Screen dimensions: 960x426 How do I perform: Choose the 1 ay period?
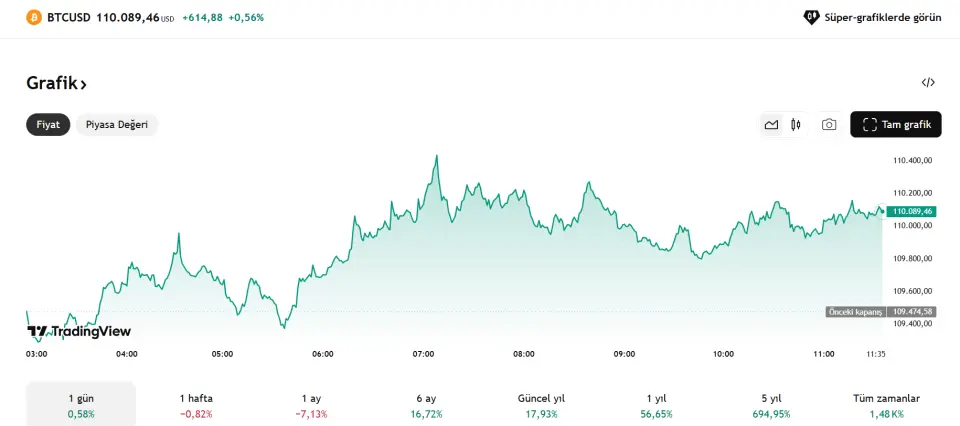click(x=311, y=405)
